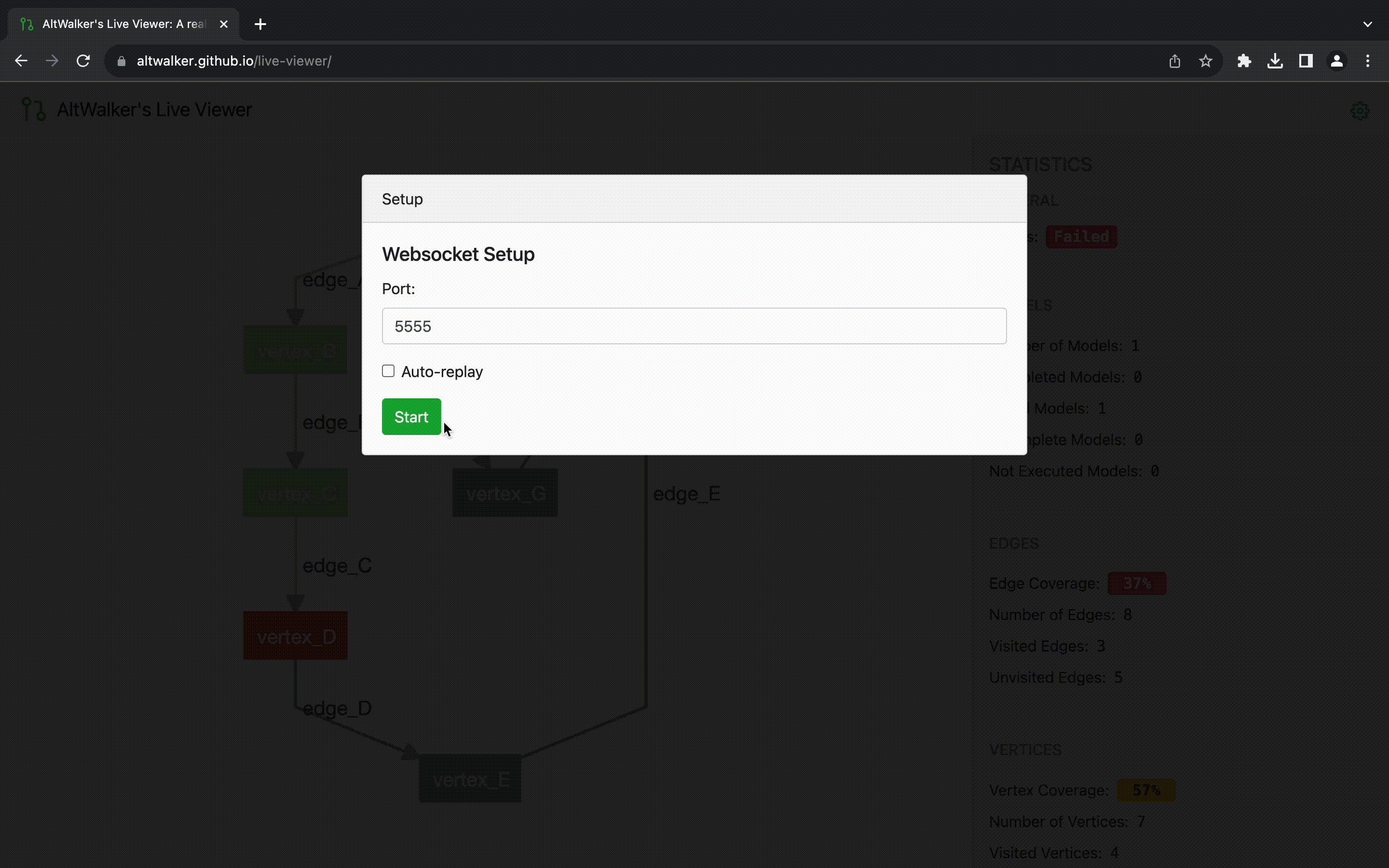Expand the tab list chevron at top right
This screenshot has width=1389, height=868.
point(1368,24)
